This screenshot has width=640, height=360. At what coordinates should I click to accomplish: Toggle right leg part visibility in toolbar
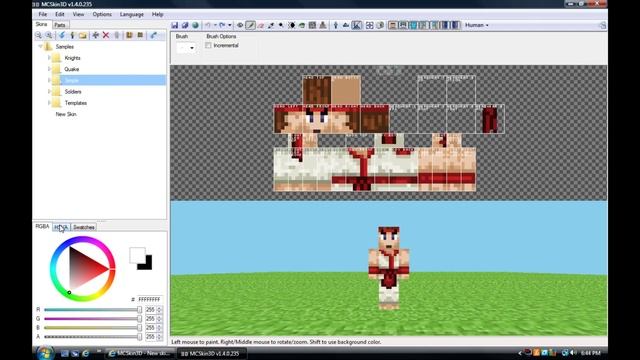(x=455, y=25)
